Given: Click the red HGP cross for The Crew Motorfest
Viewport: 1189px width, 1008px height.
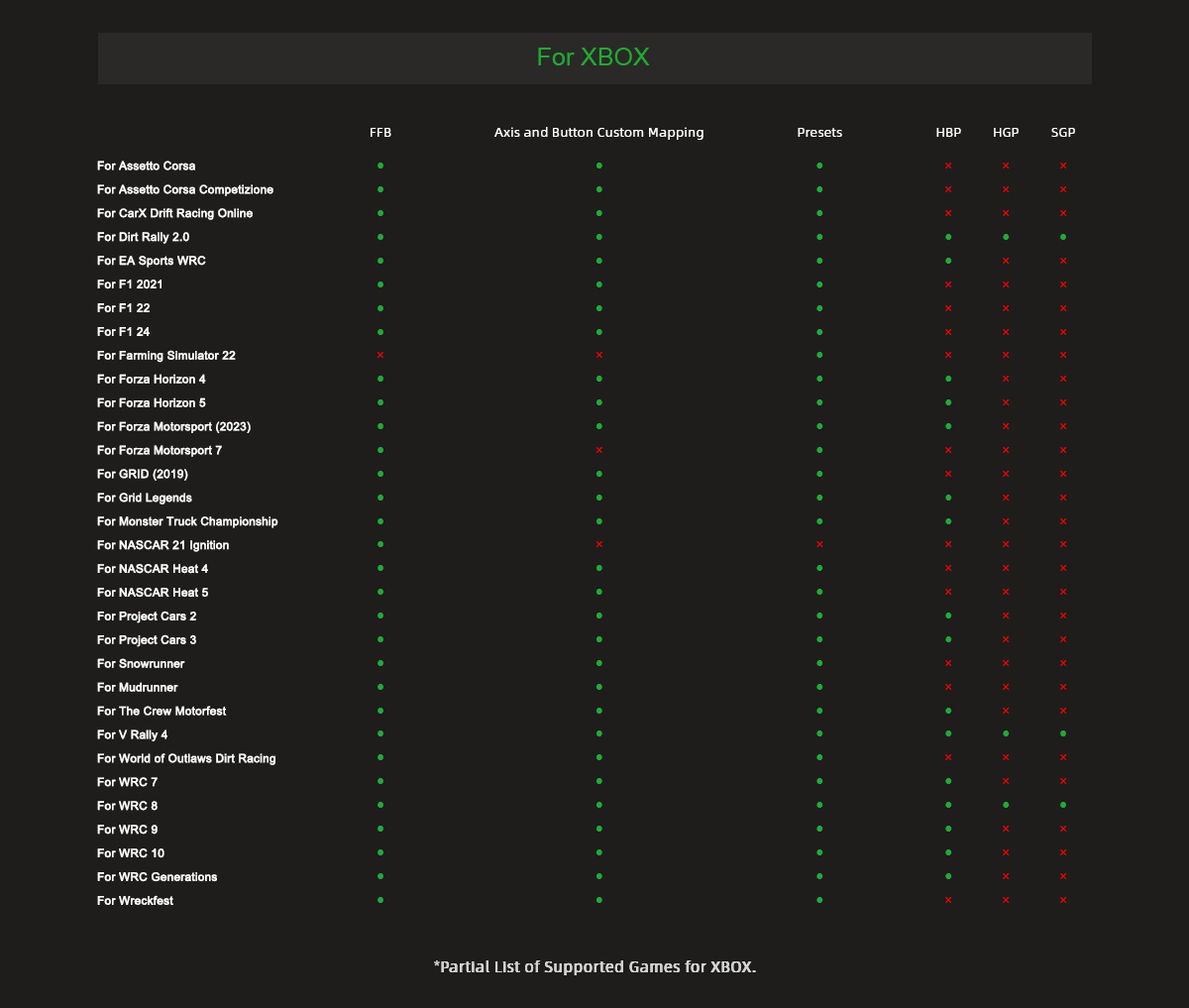Looking at the screenshot, I should 1006,711.
